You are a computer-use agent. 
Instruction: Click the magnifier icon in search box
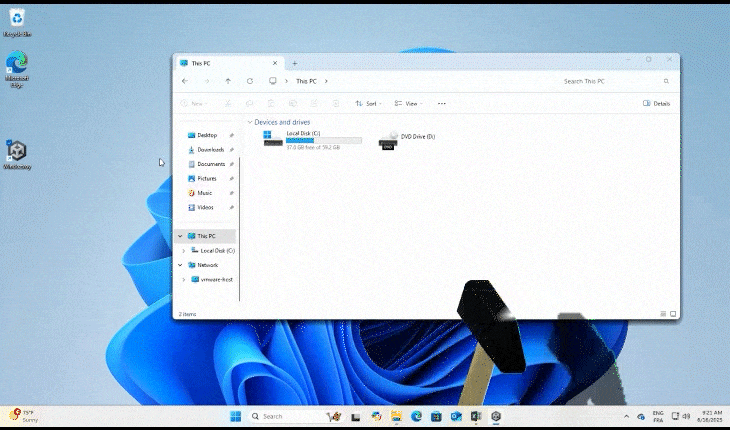click(x=666, y=81)
